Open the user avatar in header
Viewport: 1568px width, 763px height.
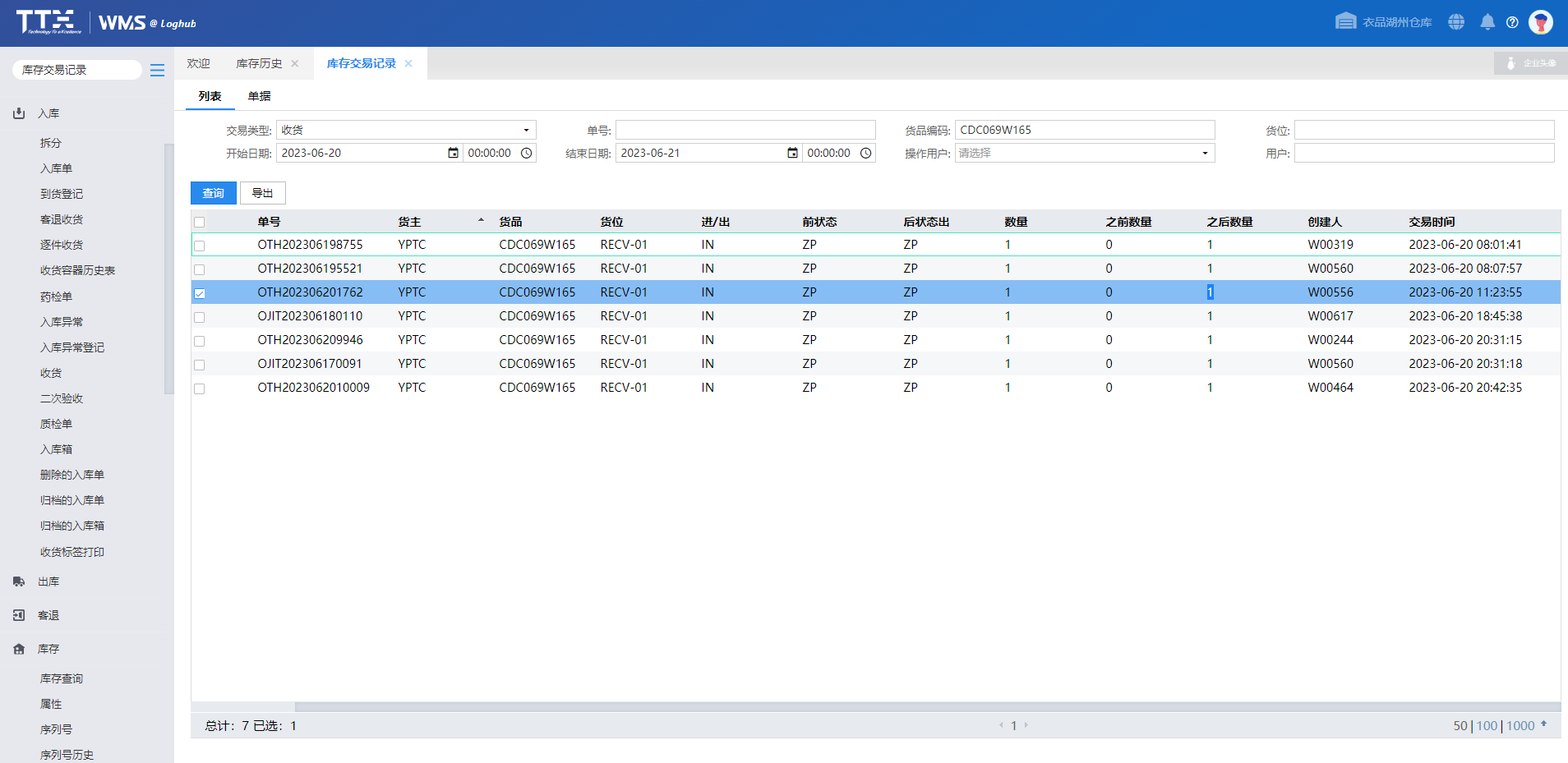pos(1540,22)
